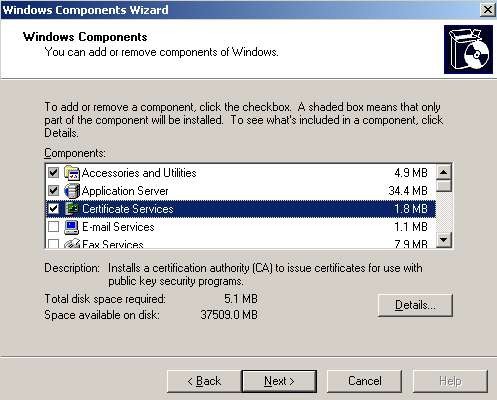
Task: Select the Fax Services row
Action: (x=240, y=243)
